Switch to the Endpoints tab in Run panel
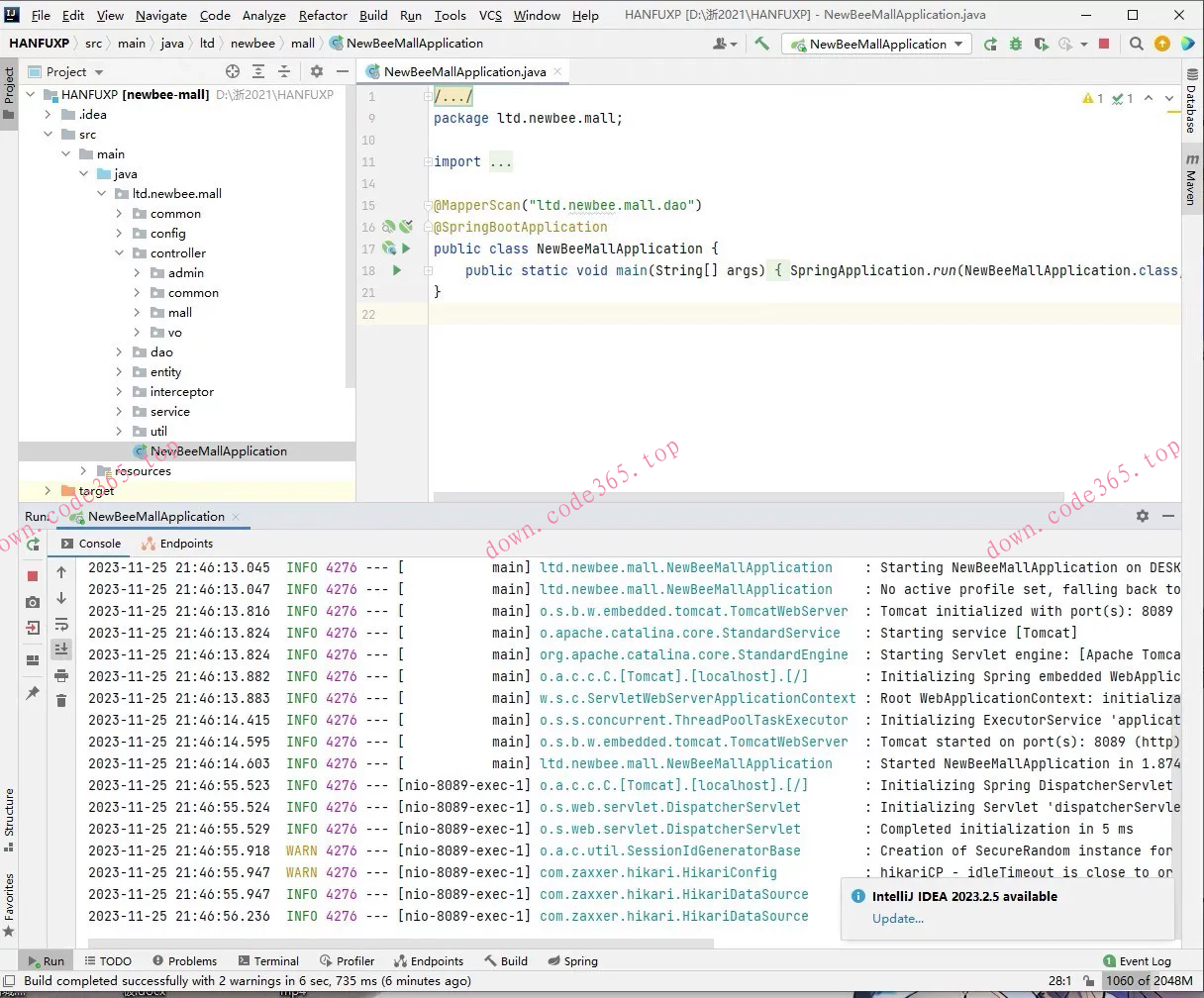Viewport: 1204px width, 998px height. click(177, 544)
